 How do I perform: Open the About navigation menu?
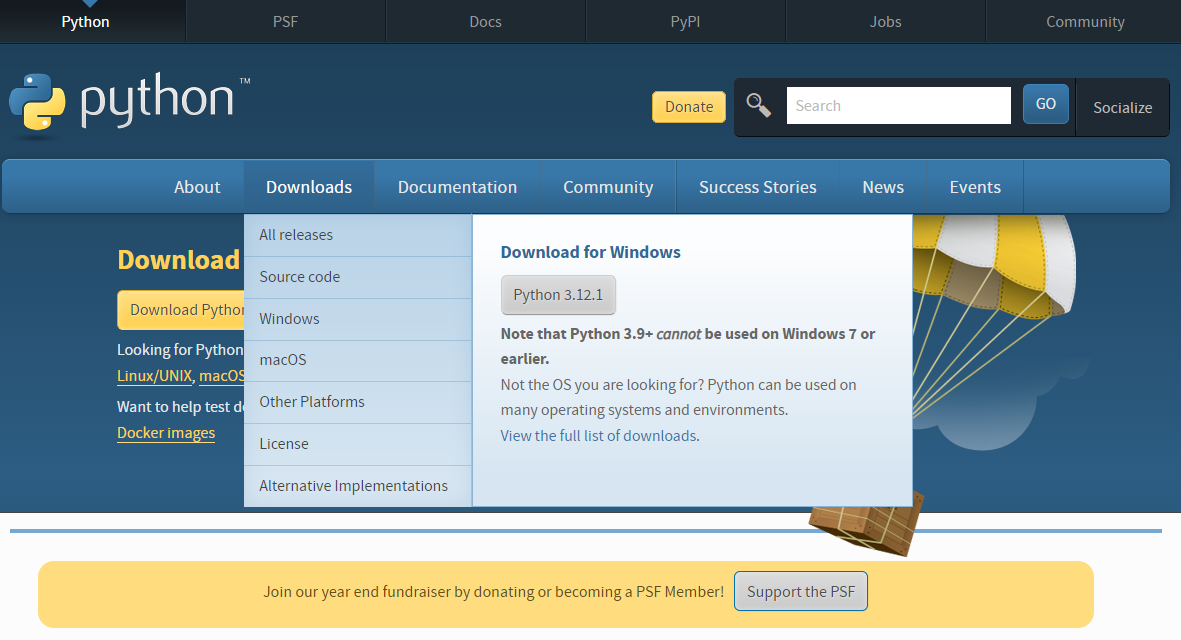pos(197,187)
